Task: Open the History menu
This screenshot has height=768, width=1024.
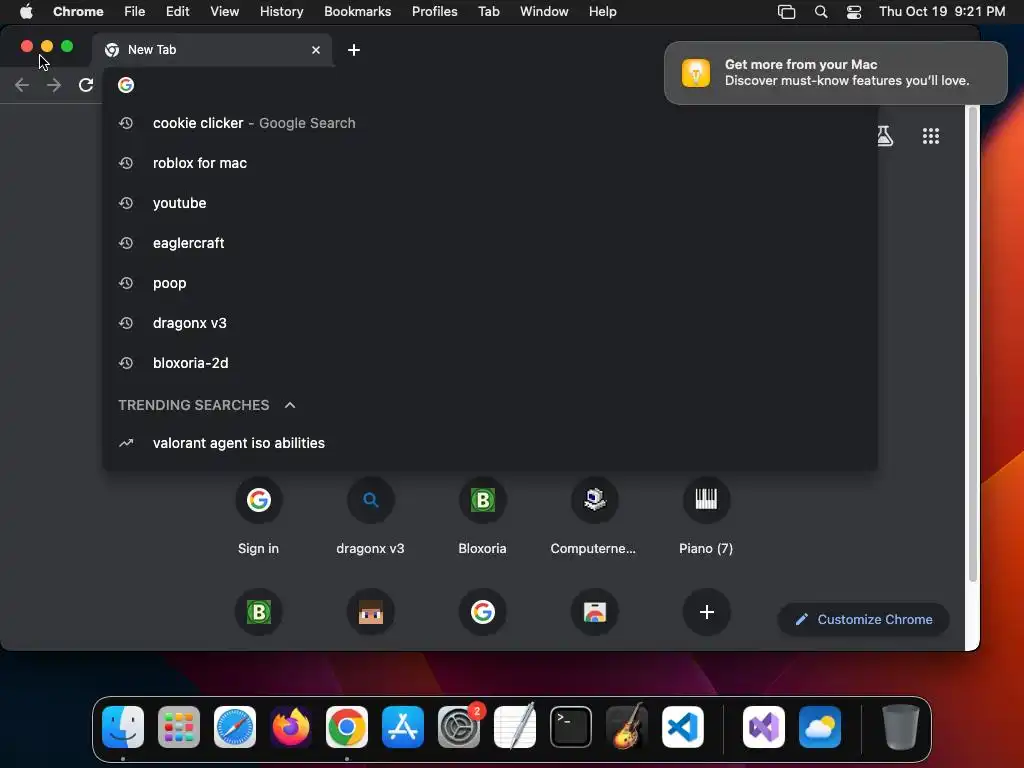Action: click(281, 11)
